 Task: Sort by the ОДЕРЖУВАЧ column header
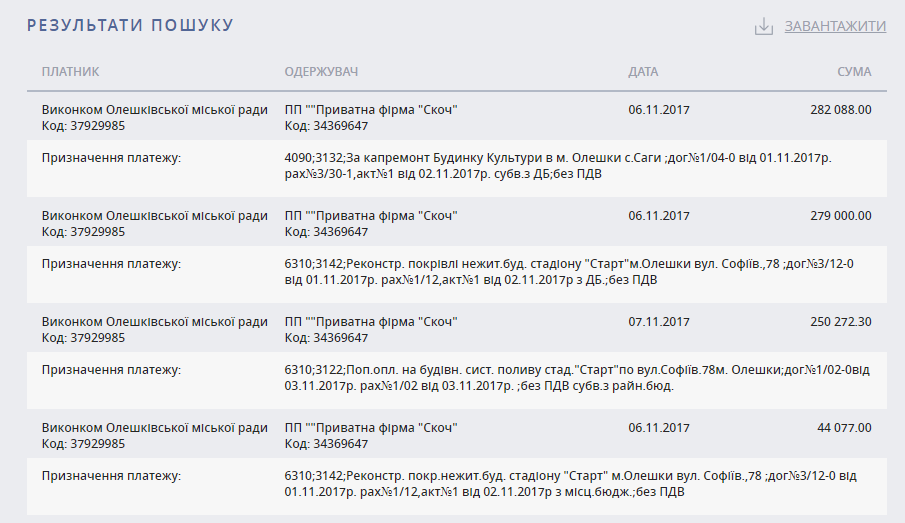[321, 72]
